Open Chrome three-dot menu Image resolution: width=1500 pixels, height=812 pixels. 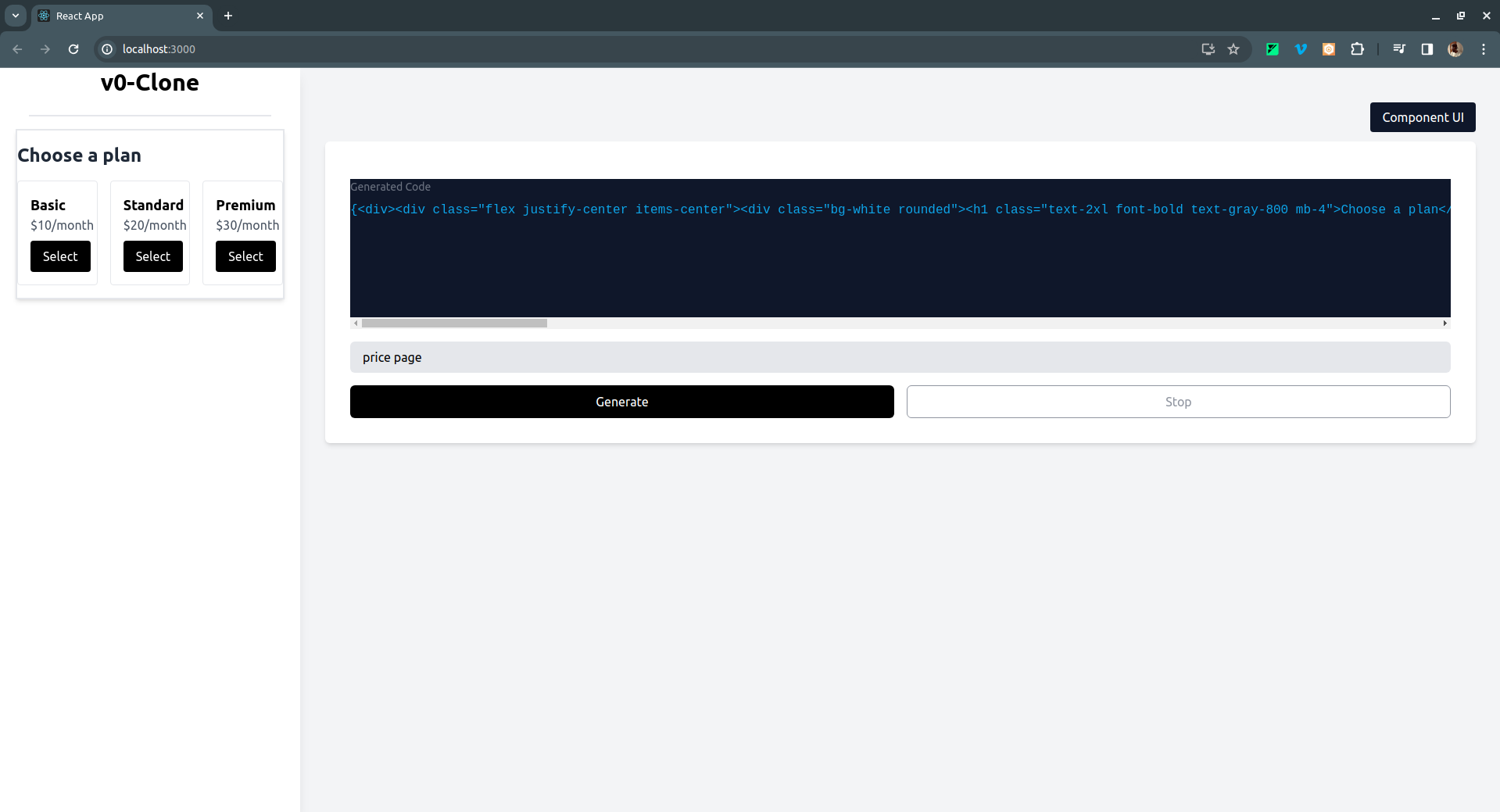point(1484,49)
